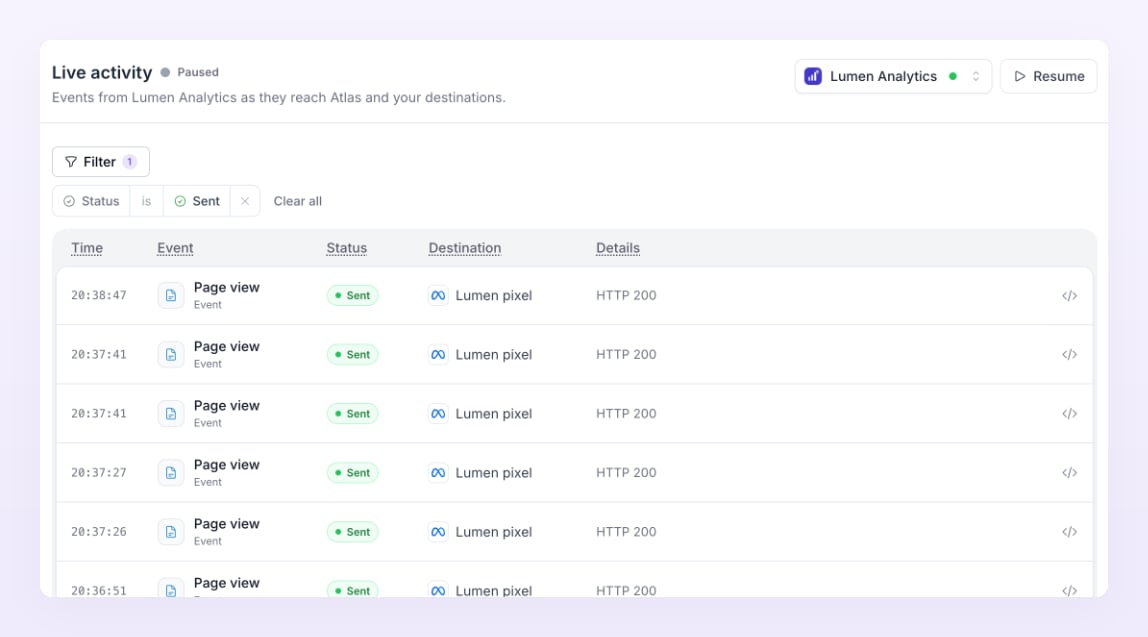The height and width of the screenshot is (637, 1148).
Task: Click Clear all filters link
Action: [x=297, y=201]
